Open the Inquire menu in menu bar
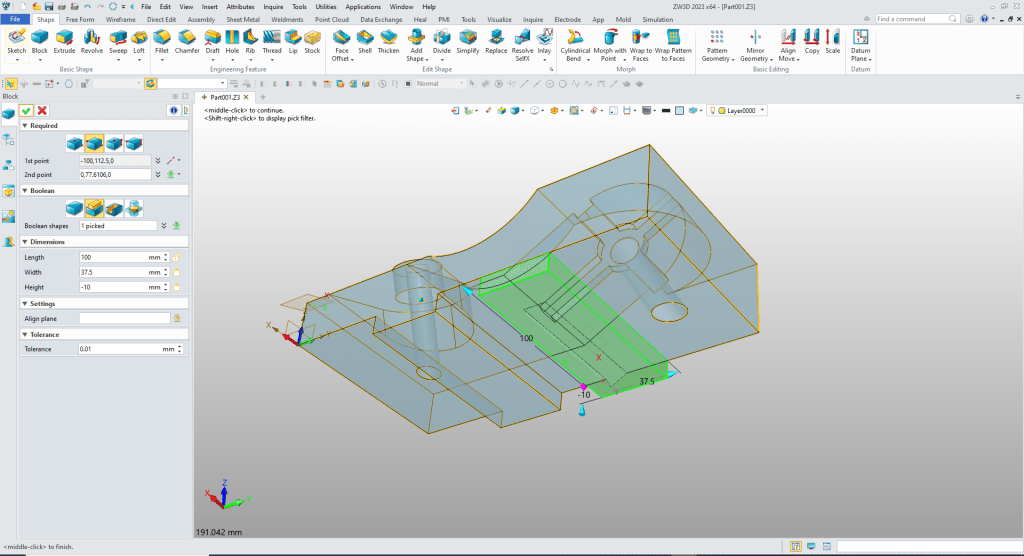 pyautogui.click(x=273, y=6)
